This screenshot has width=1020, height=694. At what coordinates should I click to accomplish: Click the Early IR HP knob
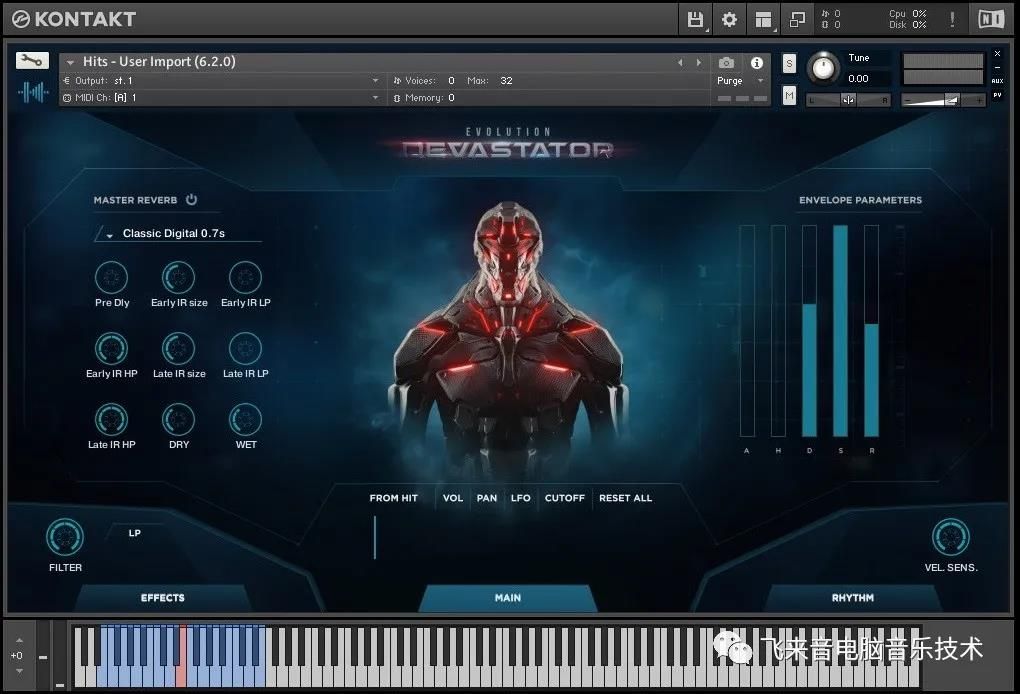111,349
